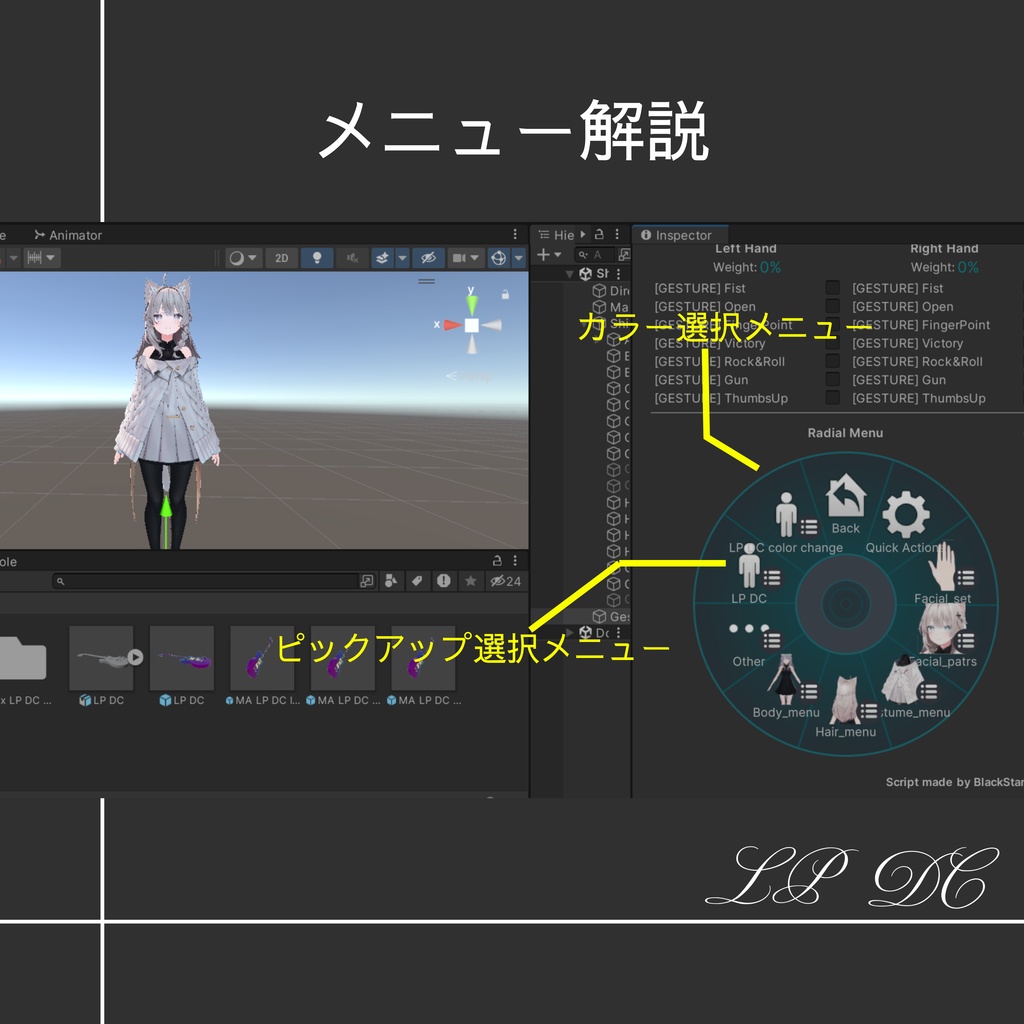
Task: Open the grid snapping dropdown arrow
Action: coord(51,258)
